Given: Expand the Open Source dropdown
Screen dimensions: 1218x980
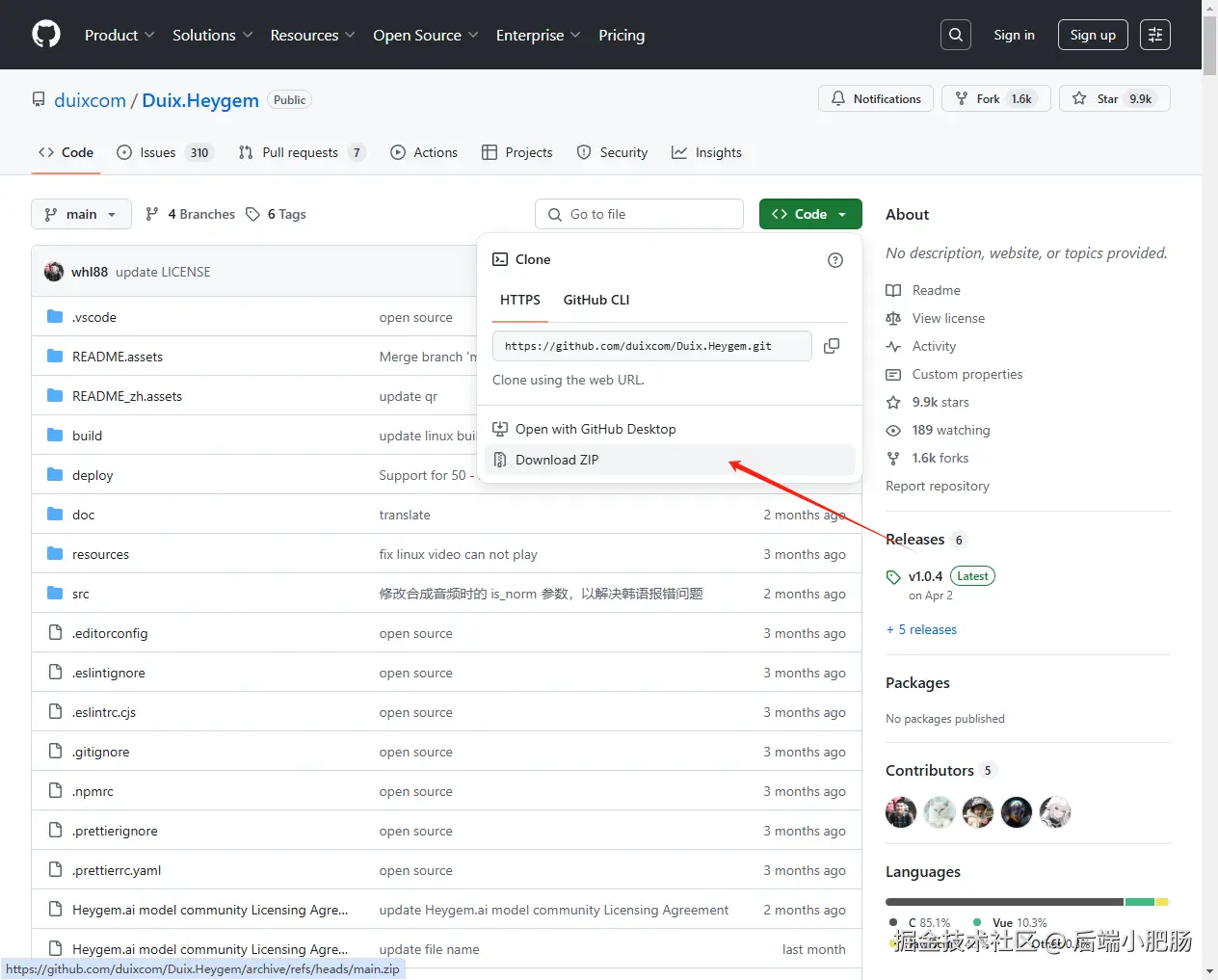Looking at the screenshot, I should (x=425, y=35).
